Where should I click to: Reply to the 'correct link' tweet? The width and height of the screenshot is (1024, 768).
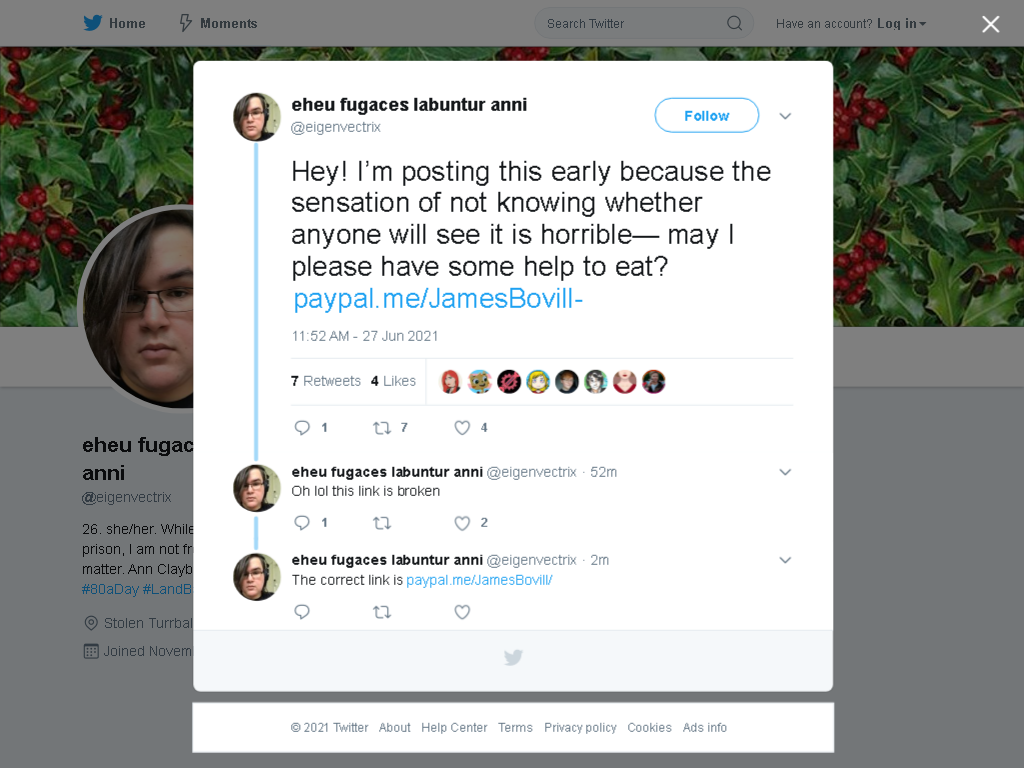(302, 612)
